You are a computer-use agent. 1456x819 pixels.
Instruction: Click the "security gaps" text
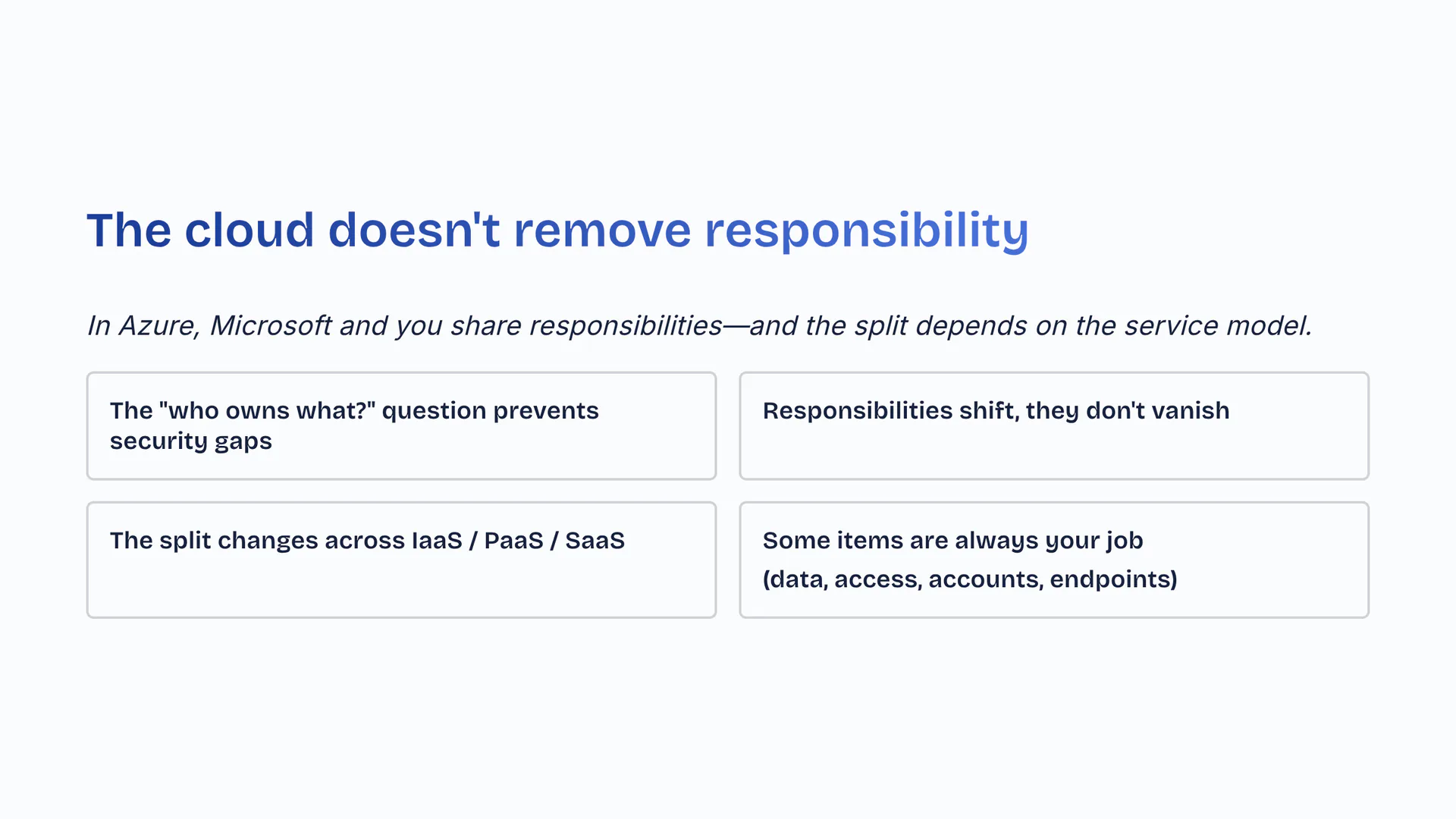[x=190, y=441]
